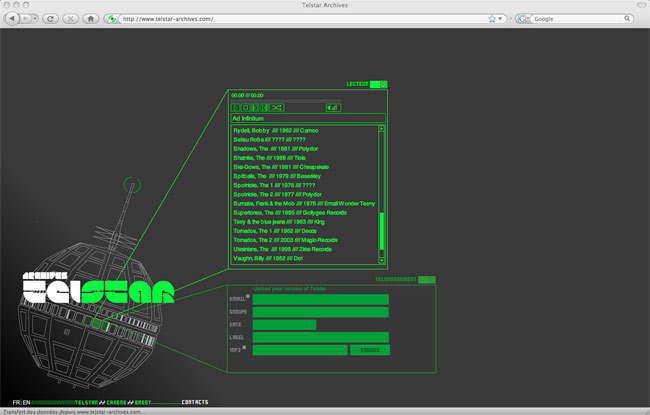Skip to the next track in the player

pos(255,107)
